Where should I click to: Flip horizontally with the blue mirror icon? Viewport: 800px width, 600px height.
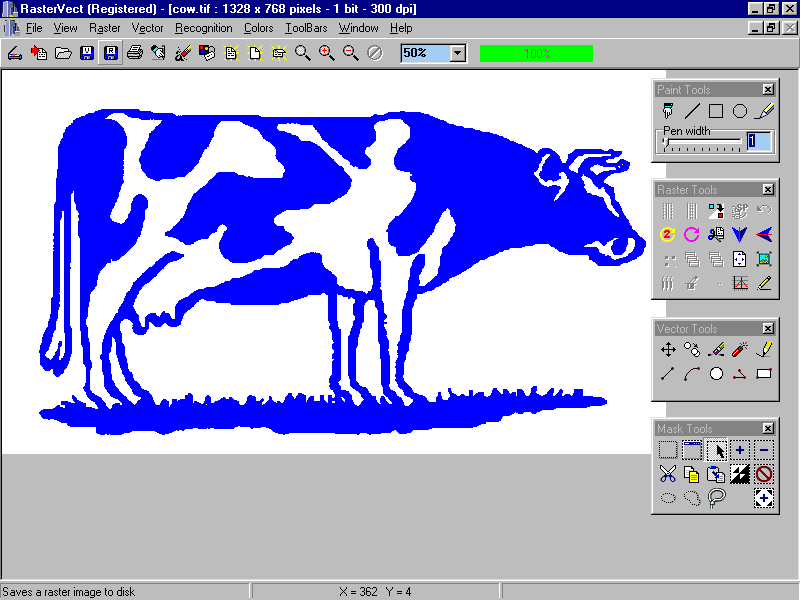coord(740,234)
